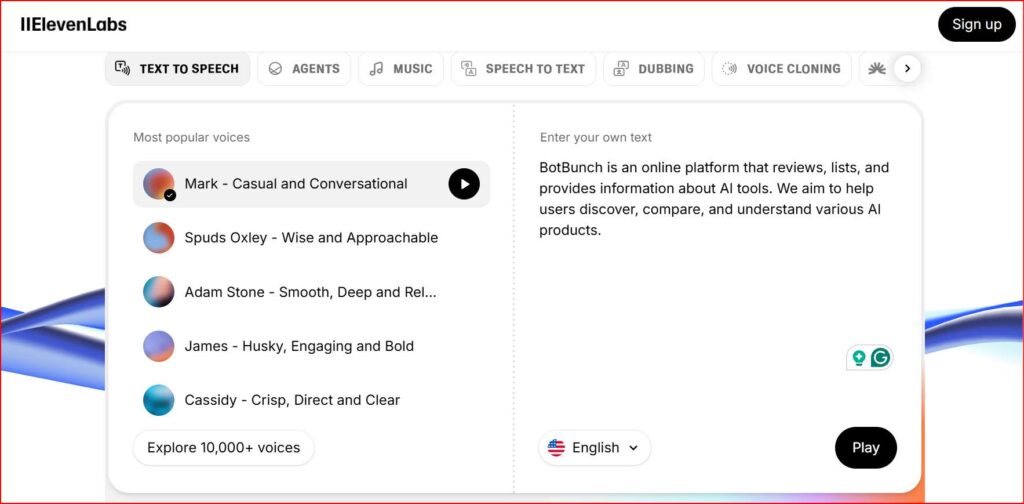Click the ElevenLabs logo
Image resolution: width=1024 pixels, height=504 pixels.
point(74,24)
